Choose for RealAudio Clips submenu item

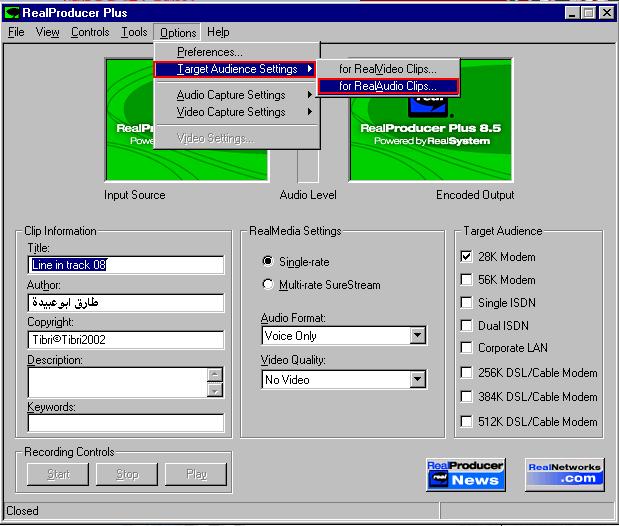(388, 86)
